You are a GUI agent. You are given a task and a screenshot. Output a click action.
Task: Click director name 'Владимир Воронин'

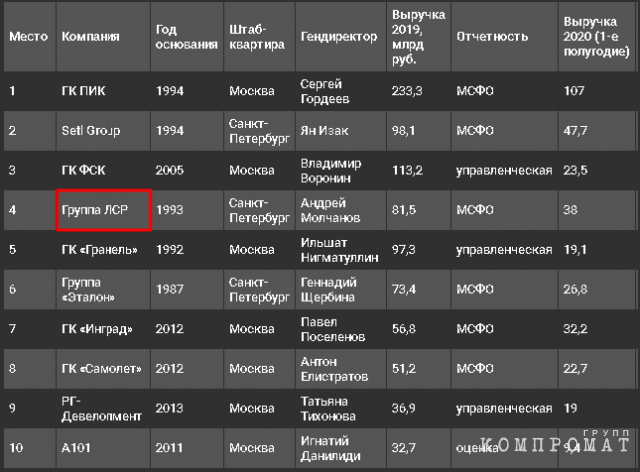coord(331,171)
